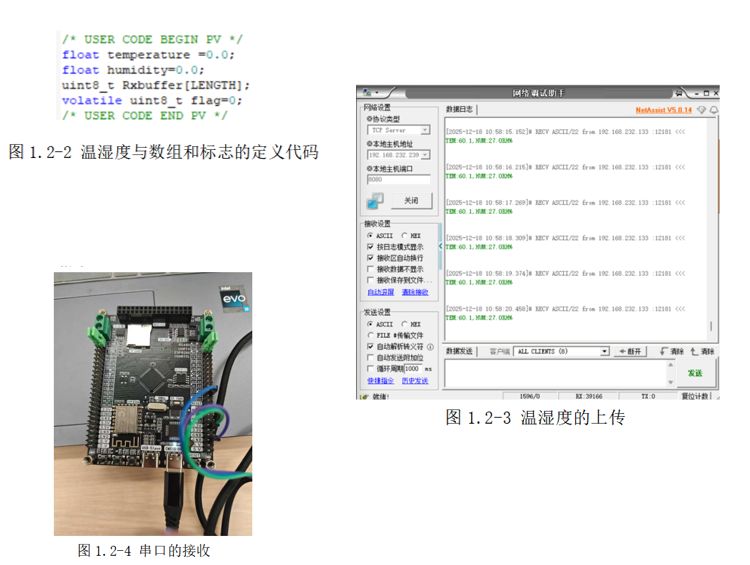This screenshot has height=565, width=750.
Task: Click the diamond icon next to NetAssist version
Action: (x=701, y=109)
